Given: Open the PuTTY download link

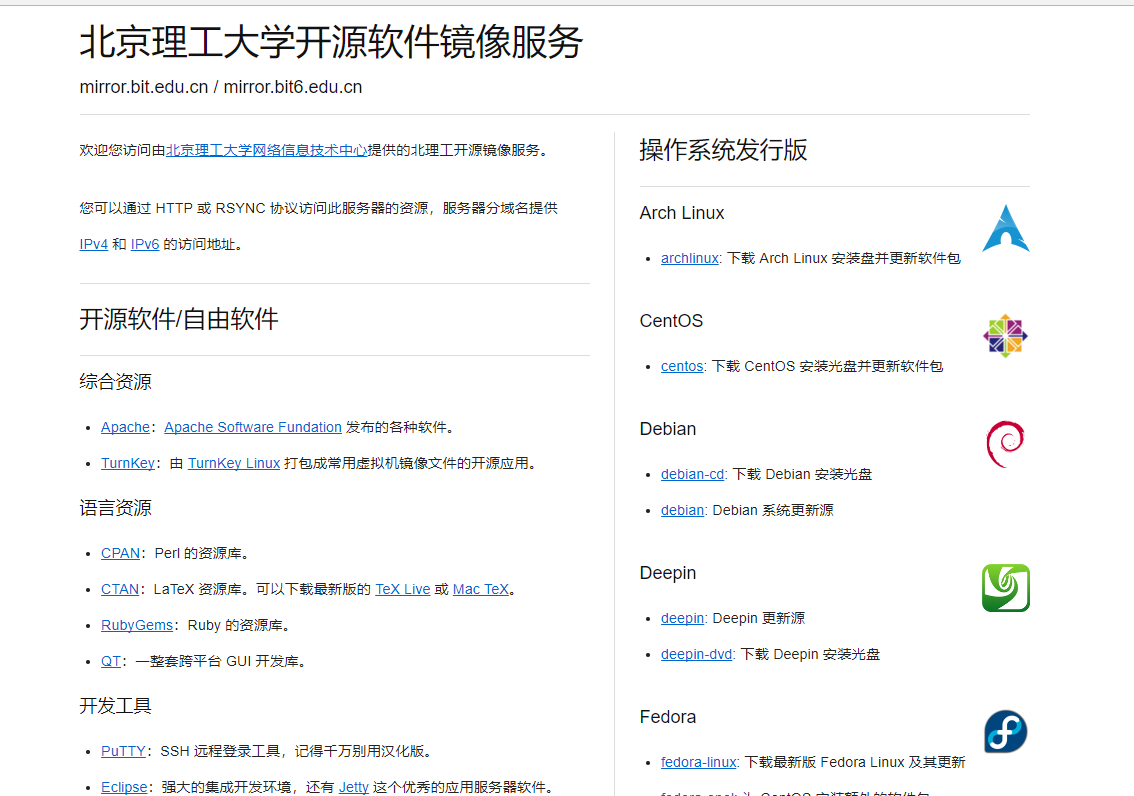Looking at the screenshot, I should 123,751.
